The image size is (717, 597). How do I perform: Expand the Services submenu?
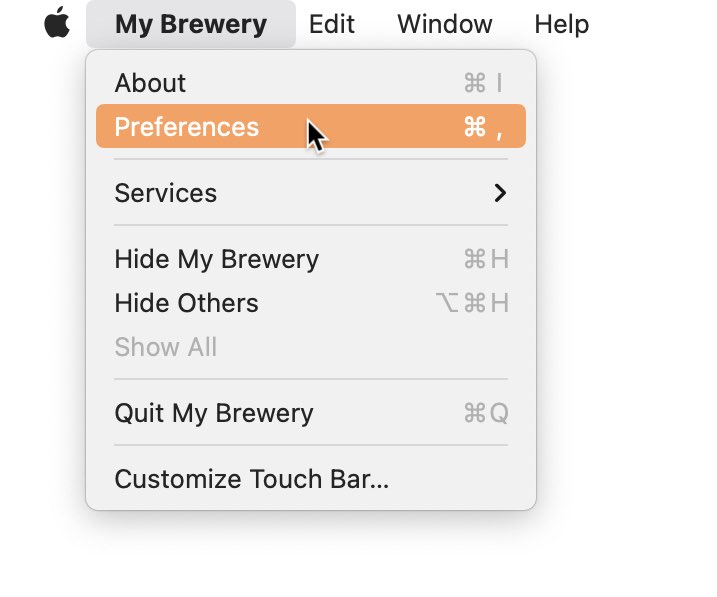coord(311,192)
